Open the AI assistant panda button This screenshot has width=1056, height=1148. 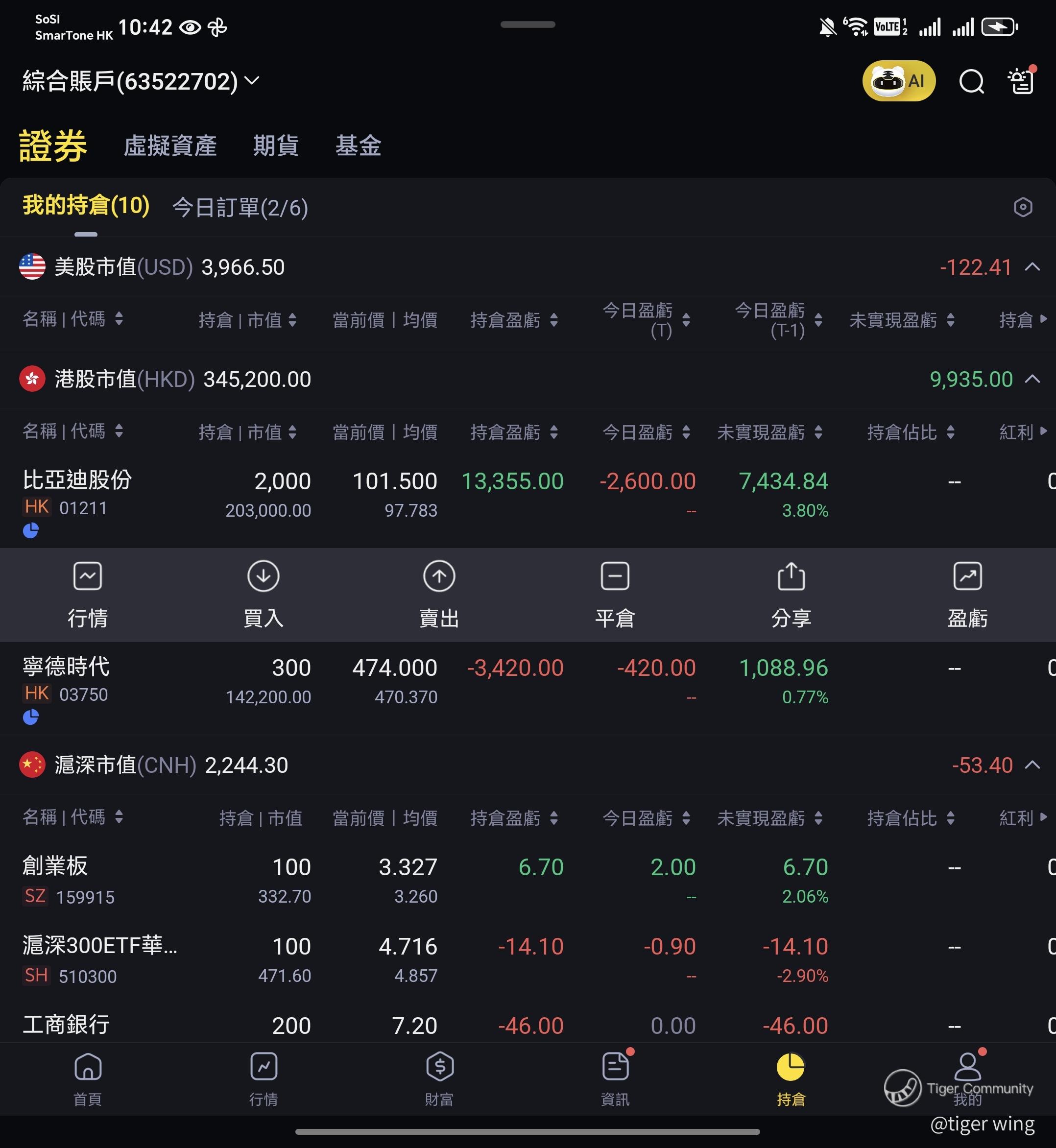coord(898,81)
